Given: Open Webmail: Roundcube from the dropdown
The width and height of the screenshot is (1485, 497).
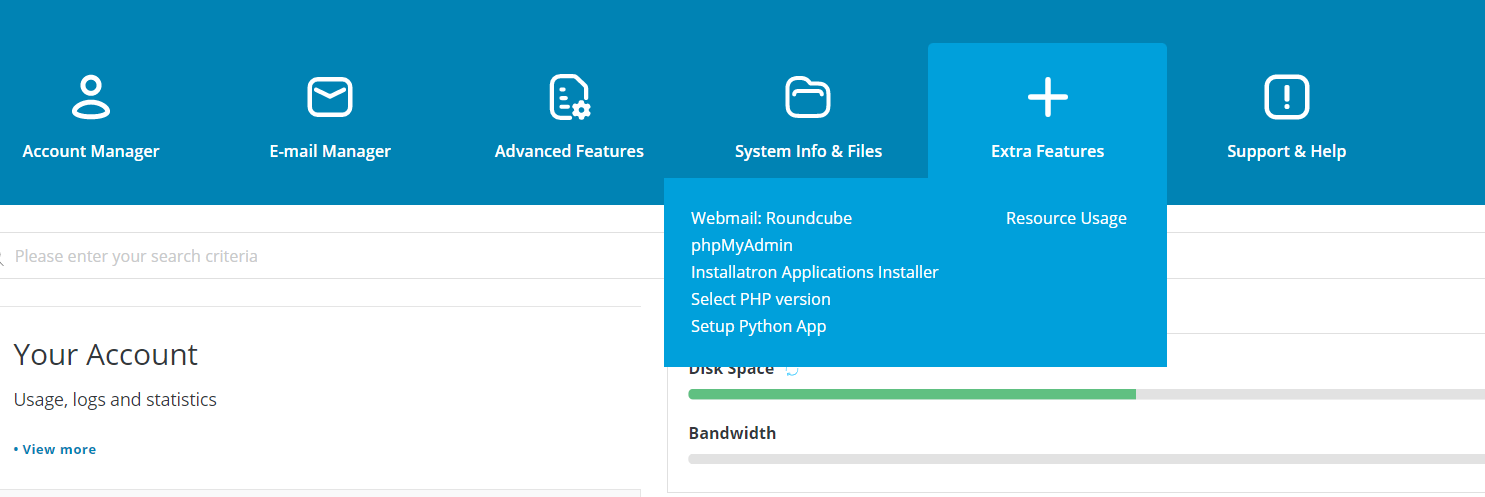Looking at the screenshot, I should click(771, 218).
